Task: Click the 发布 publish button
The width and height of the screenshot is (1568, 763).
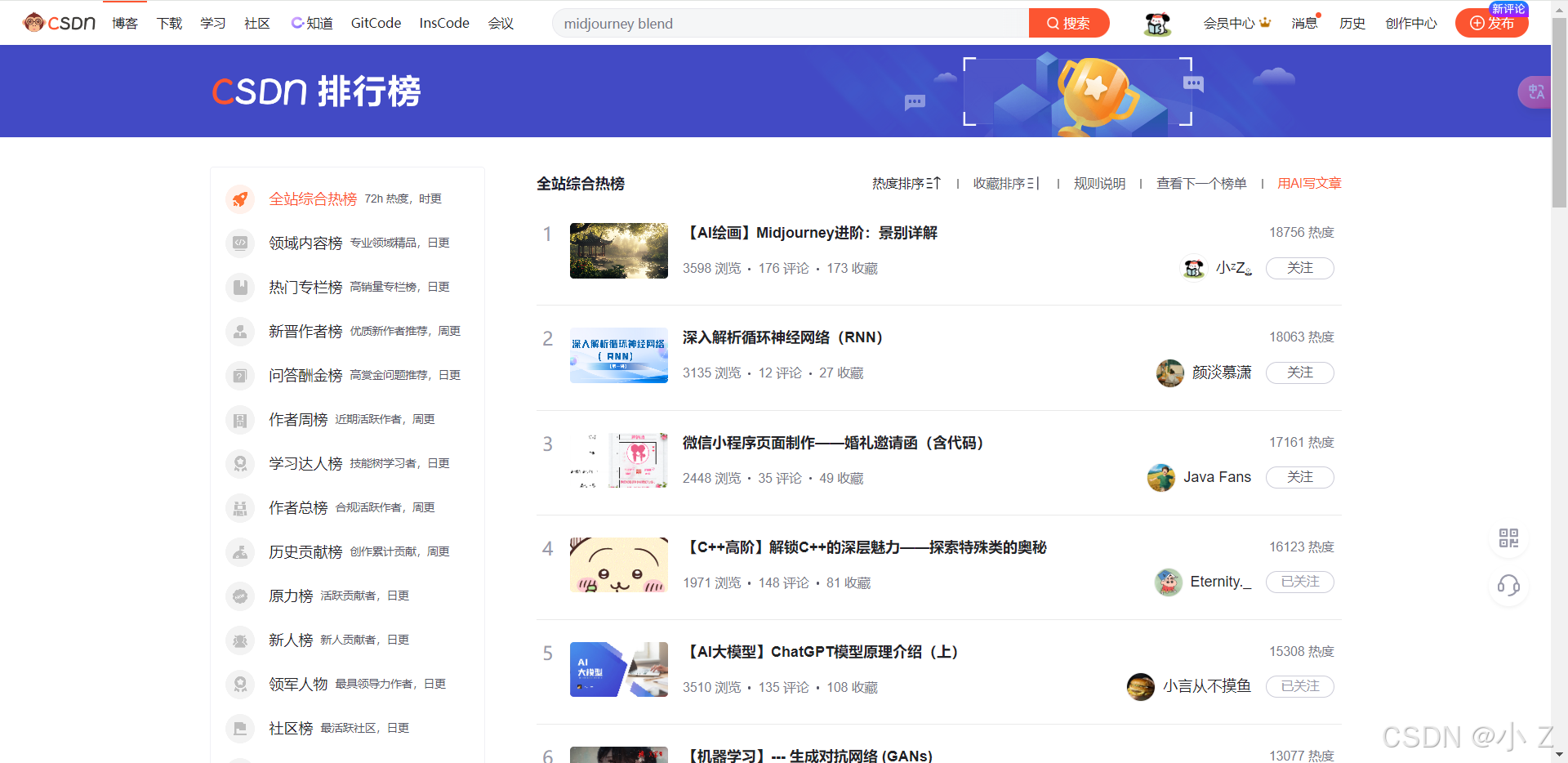Action: pyautogui.click(x=1491, y=23)
